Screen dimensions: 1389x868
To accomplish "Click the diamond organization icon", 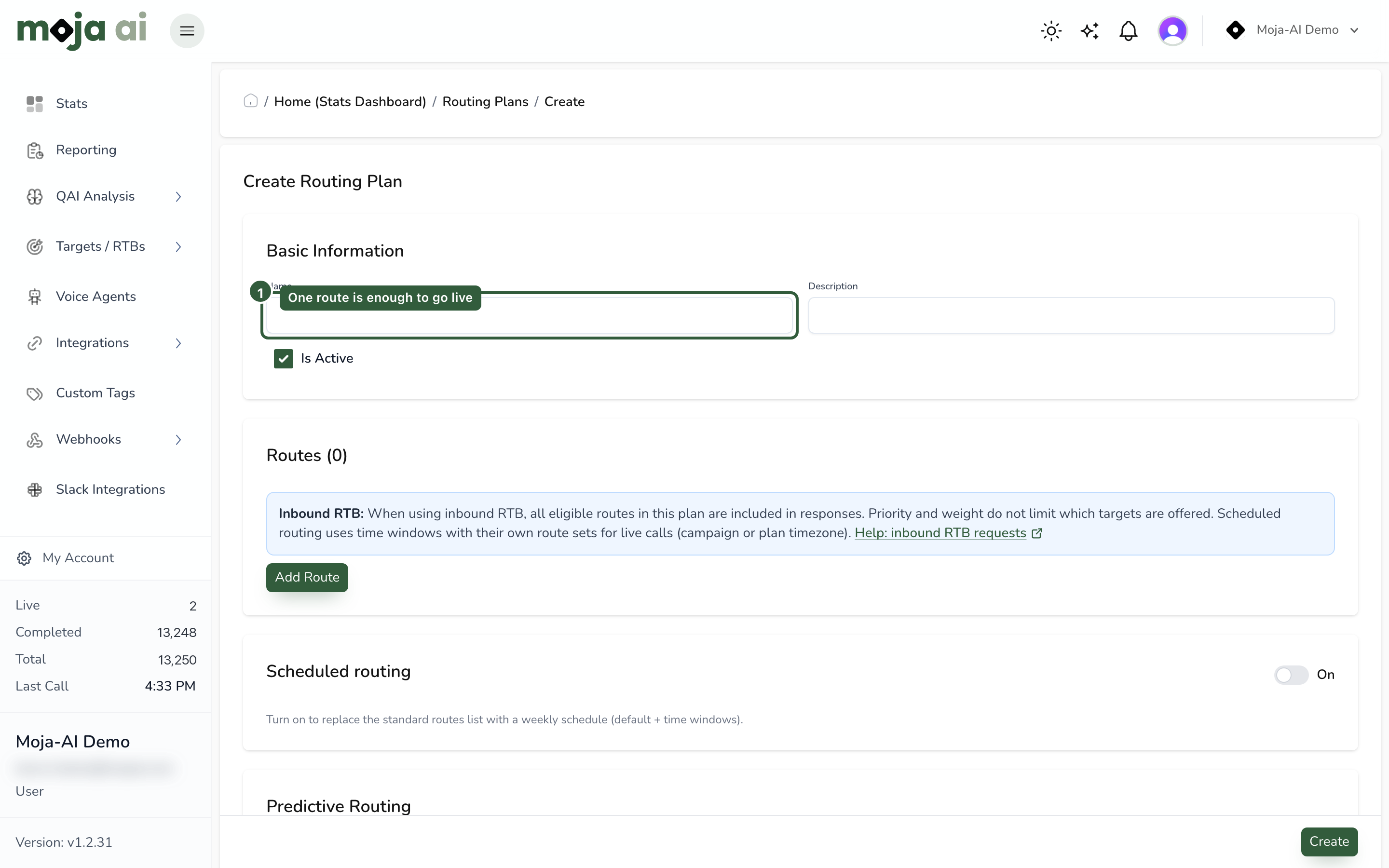I will 1235,30.
